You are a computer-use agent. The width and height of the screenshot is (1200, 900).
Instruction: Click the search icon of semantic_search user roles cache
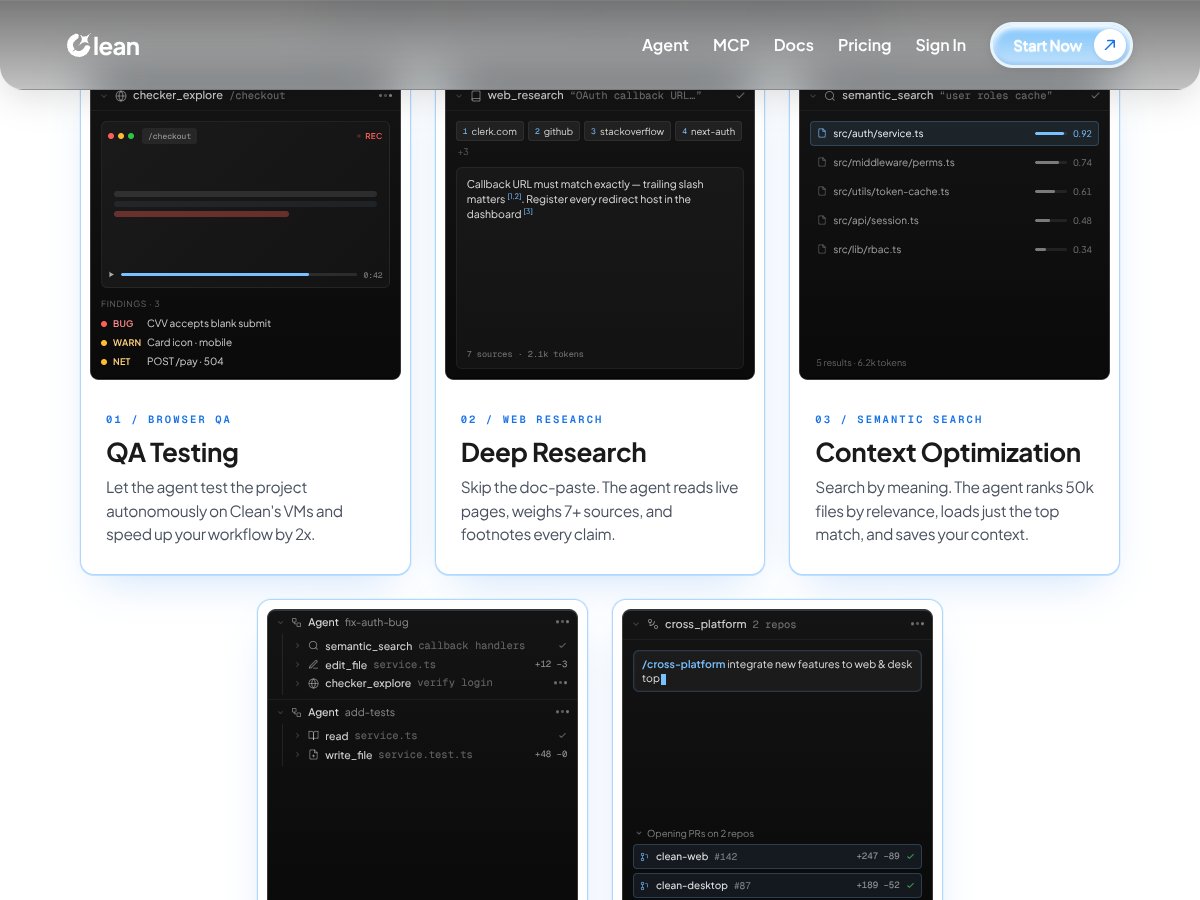[830, 96]
